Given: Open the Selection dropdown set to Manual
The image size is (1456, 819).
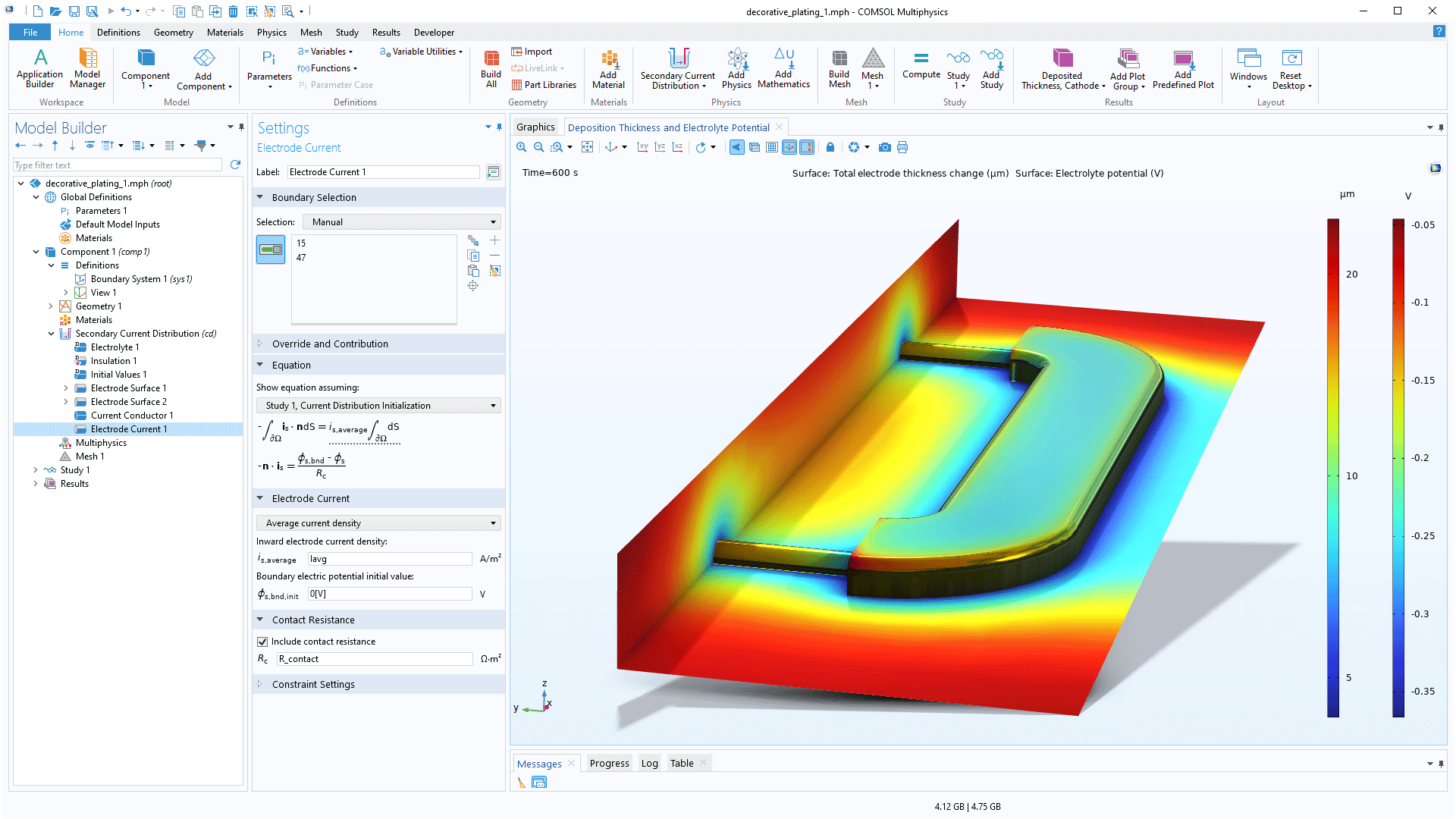Looking at the screenshot, I should [401, 221].
